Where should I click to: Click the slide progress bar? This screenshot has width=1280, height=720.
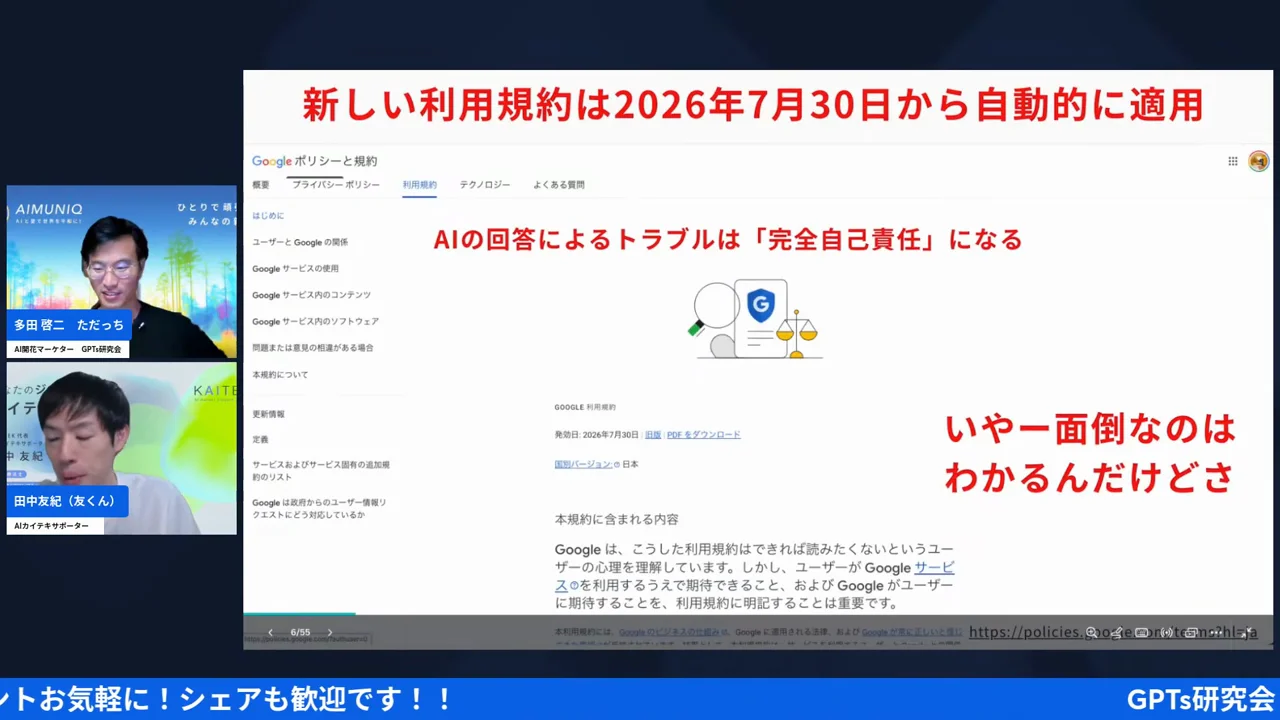coord(299,614)
